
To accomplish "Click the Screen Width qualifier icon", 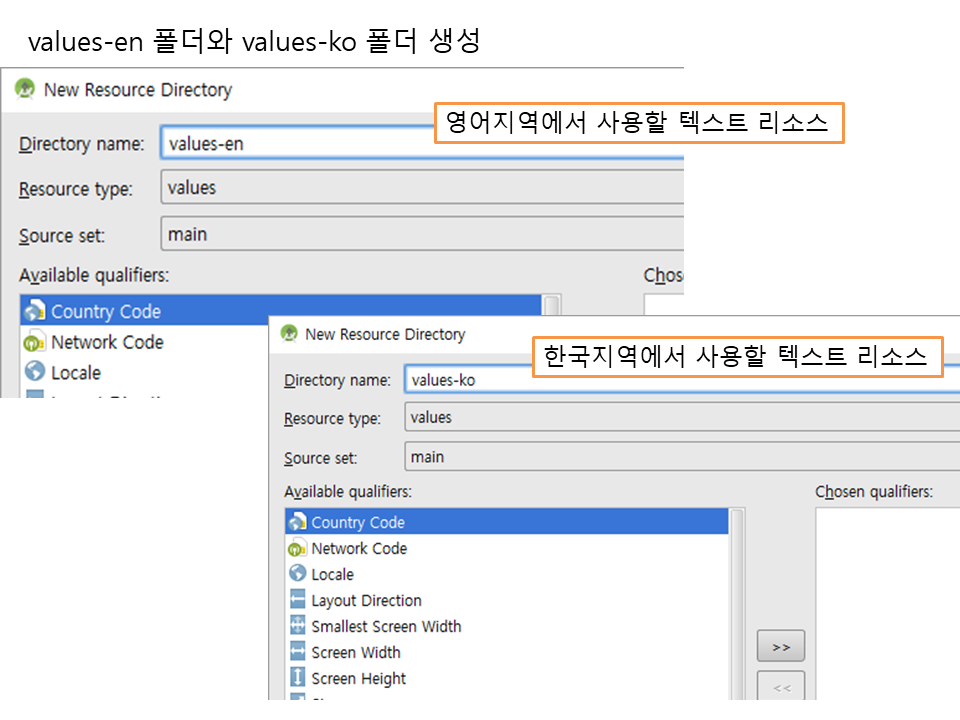I will click(x=297, y=652).
